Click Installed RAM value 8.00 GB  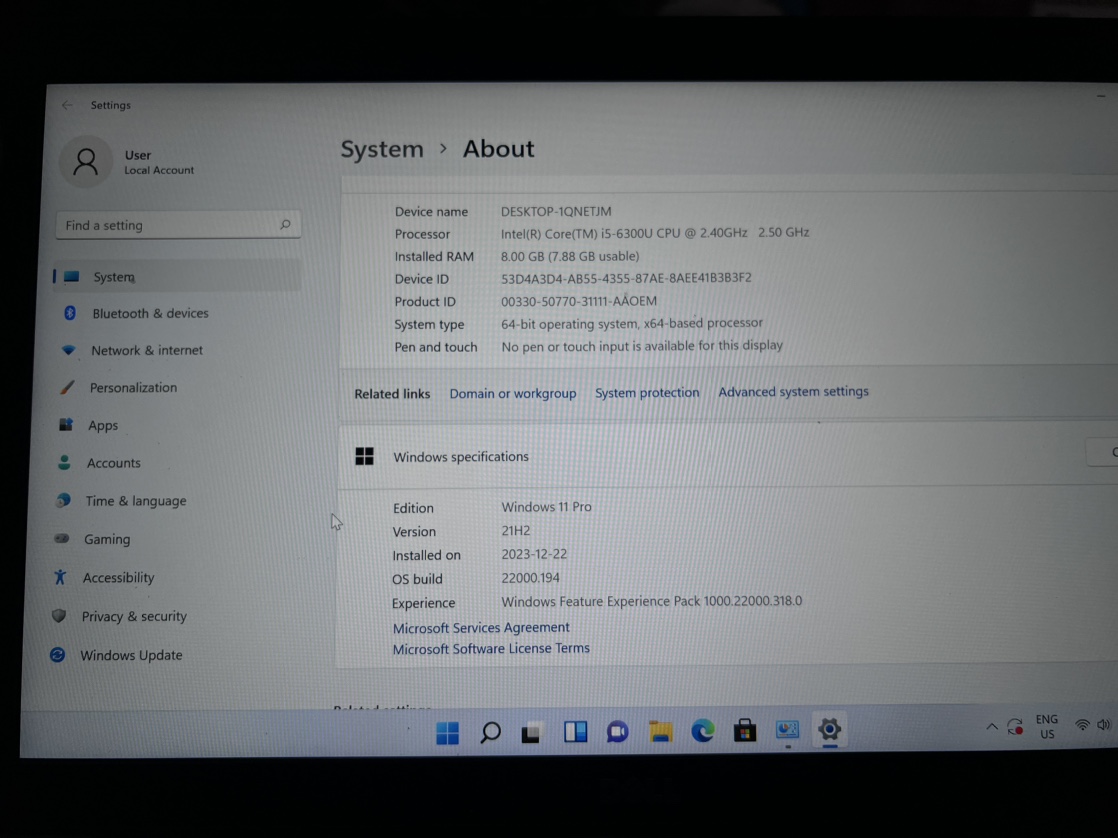point(570,256)
